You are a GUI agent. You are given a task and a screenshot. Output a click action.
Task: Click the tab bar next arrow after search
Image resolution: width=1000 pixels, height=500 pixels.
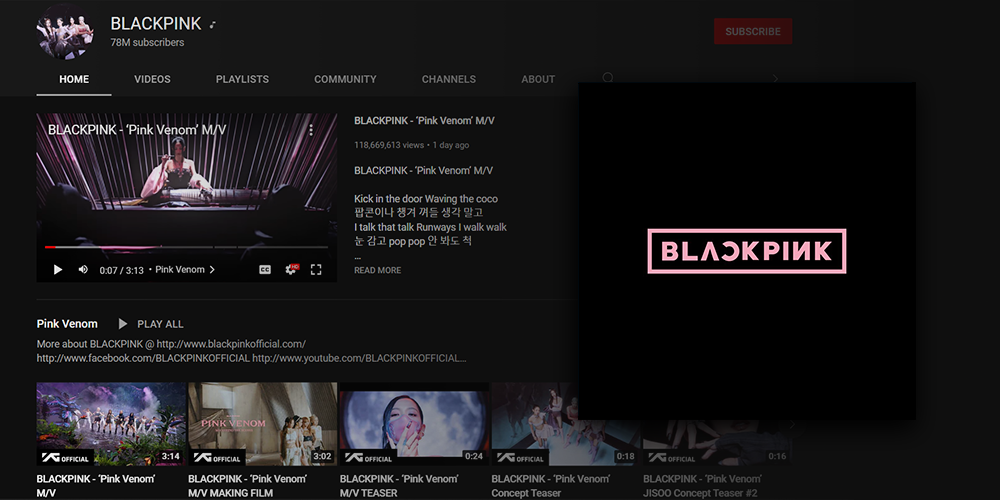point(776,79)
